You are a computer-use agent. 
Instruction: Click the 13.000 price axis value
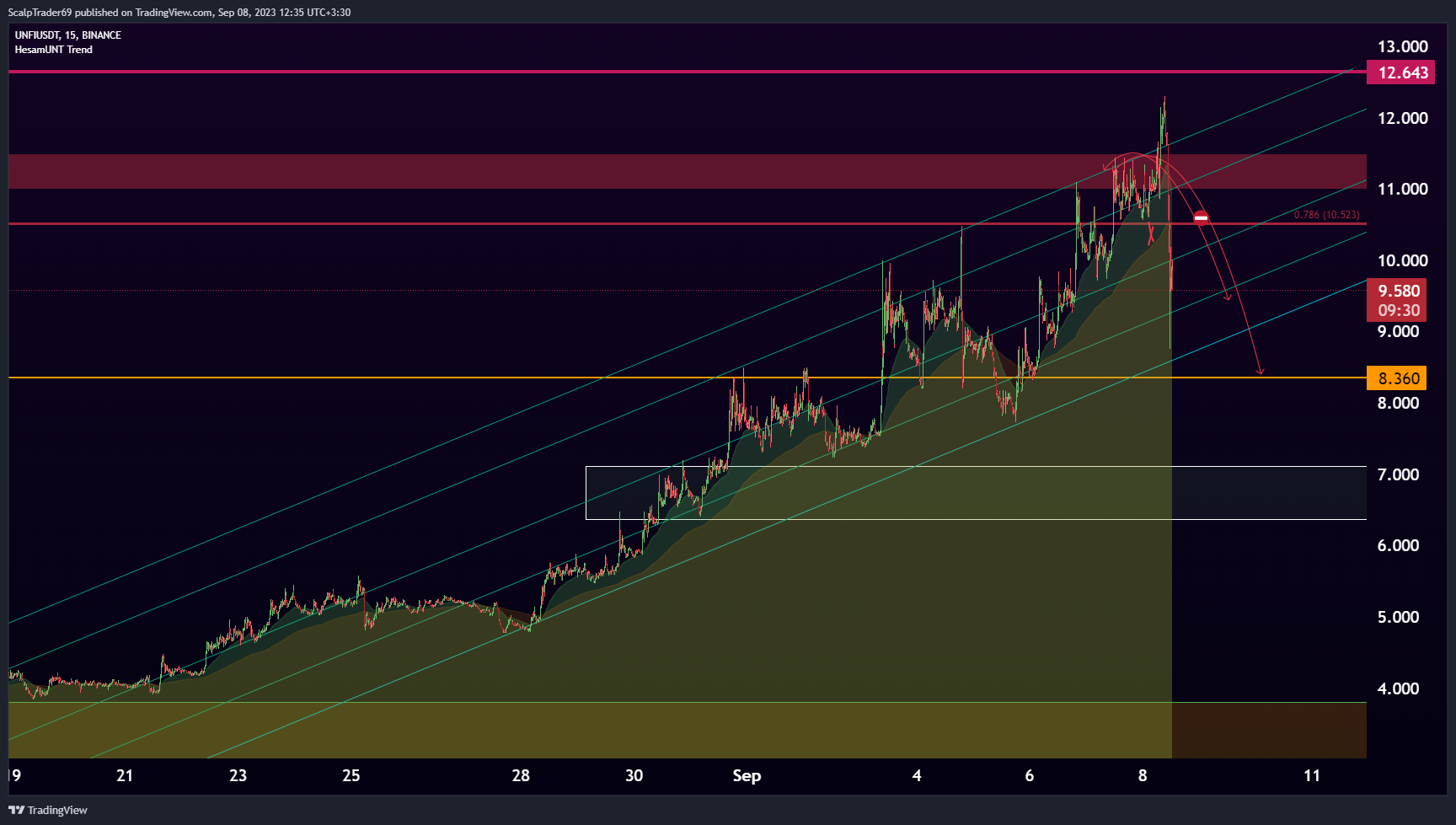tap(1402, 46)
